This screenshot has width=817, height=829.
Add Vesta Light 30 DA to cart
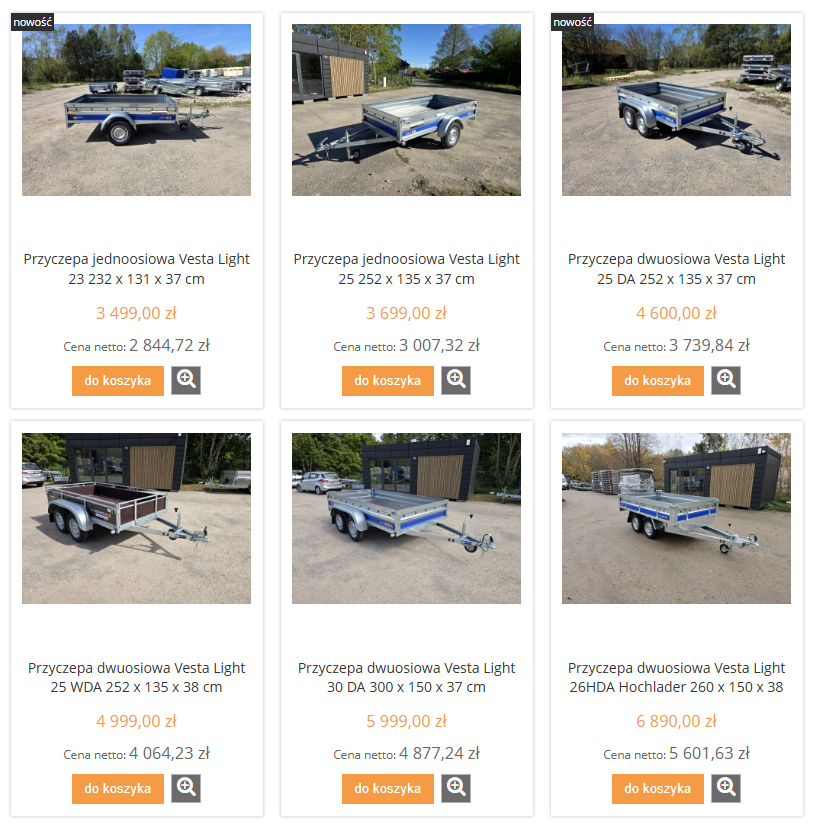click(x=388, y=789)
